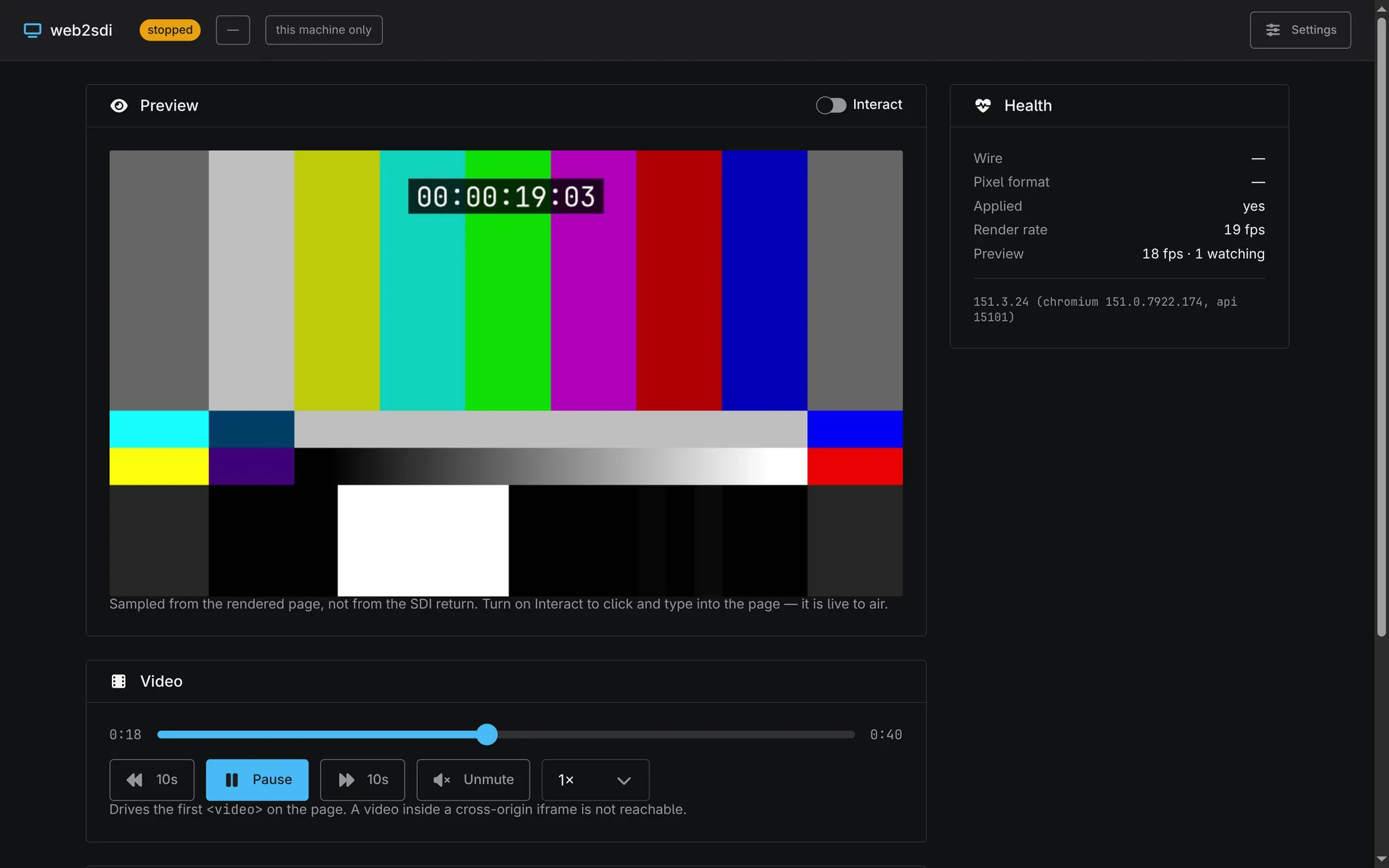This screenshot has height=868, width=1389.
Task: Click the Pixel format label
Action: click(x=1011, y=182)
